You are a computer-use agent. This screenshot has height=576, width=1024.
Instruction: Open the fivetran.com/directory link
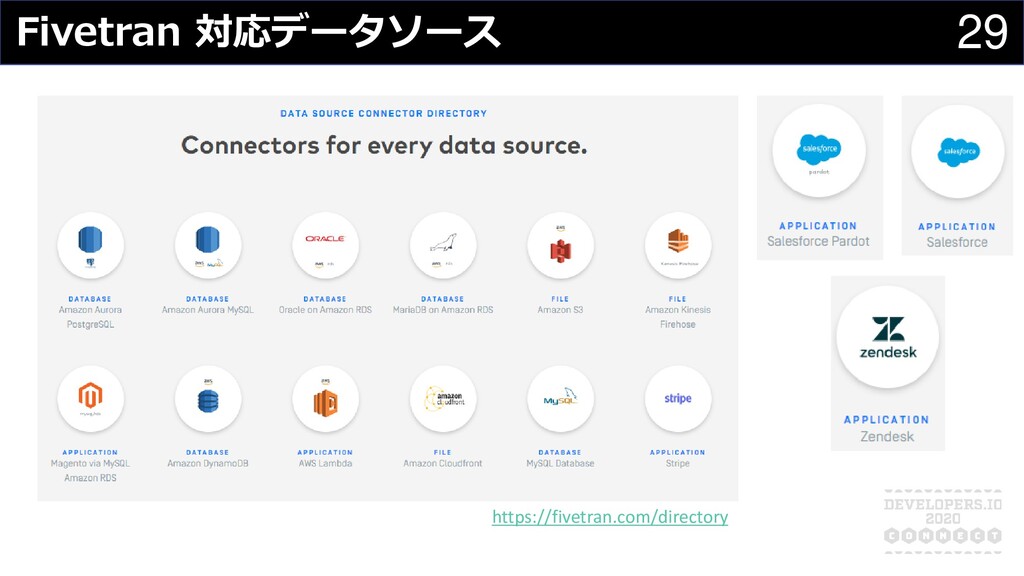610,517
